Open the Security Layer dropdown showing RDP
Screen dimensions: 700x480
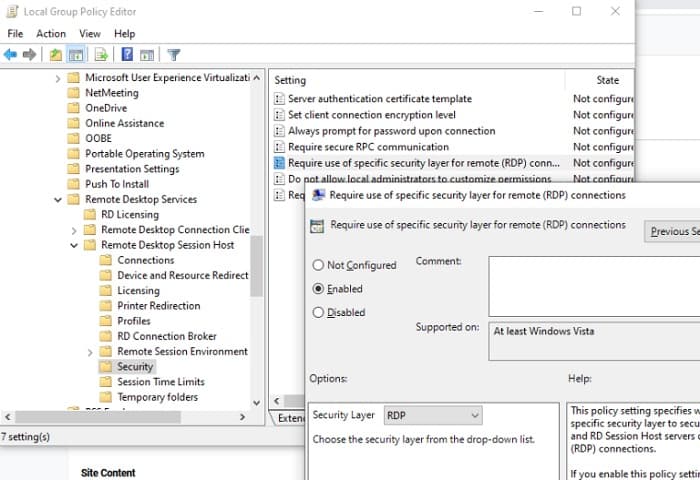pyautogui.click(x=433, y=416)
